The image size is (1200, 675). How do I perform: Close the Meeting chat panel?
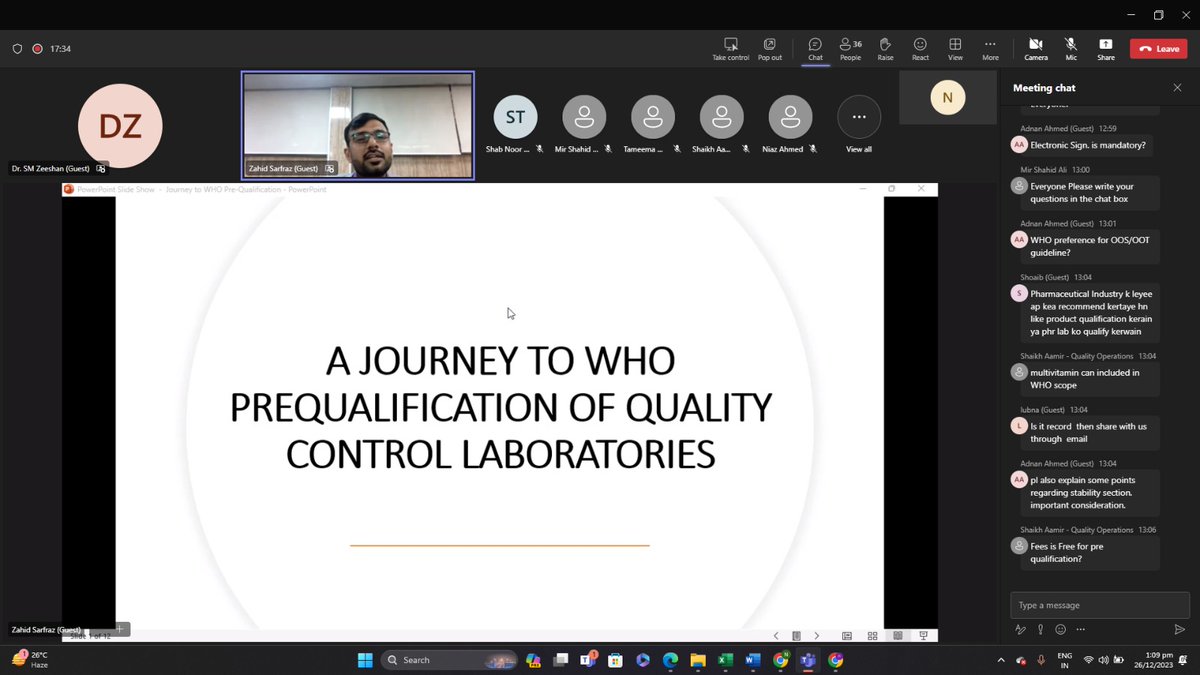coord(1177,88)
